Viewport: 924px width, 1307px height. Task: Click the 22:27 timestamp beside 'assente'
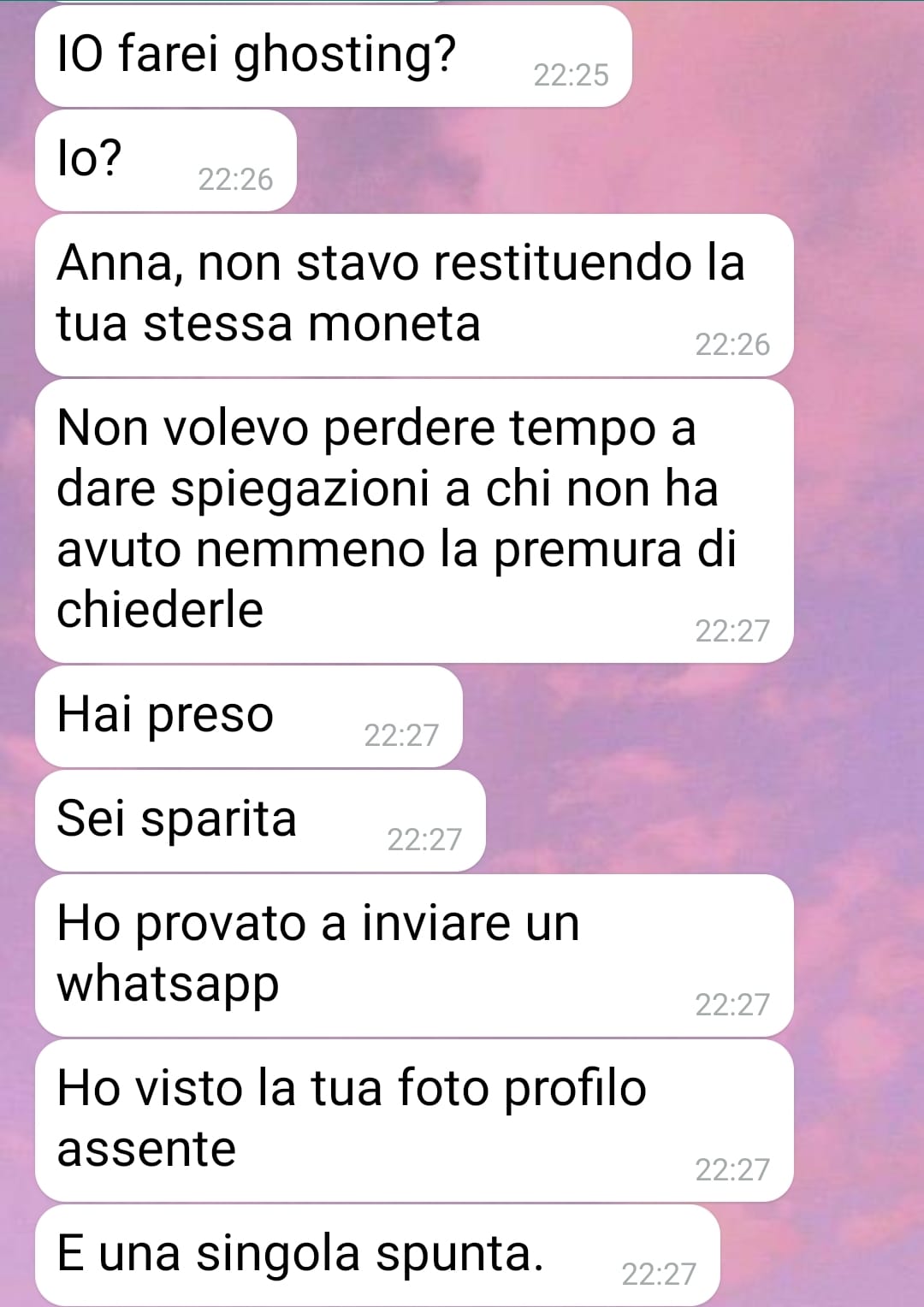pyautogui.click(x=732, y=1170)
